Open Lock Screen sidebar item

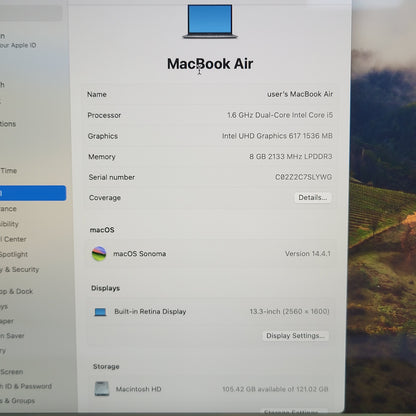pyautogui.click(x=12, y=372)
